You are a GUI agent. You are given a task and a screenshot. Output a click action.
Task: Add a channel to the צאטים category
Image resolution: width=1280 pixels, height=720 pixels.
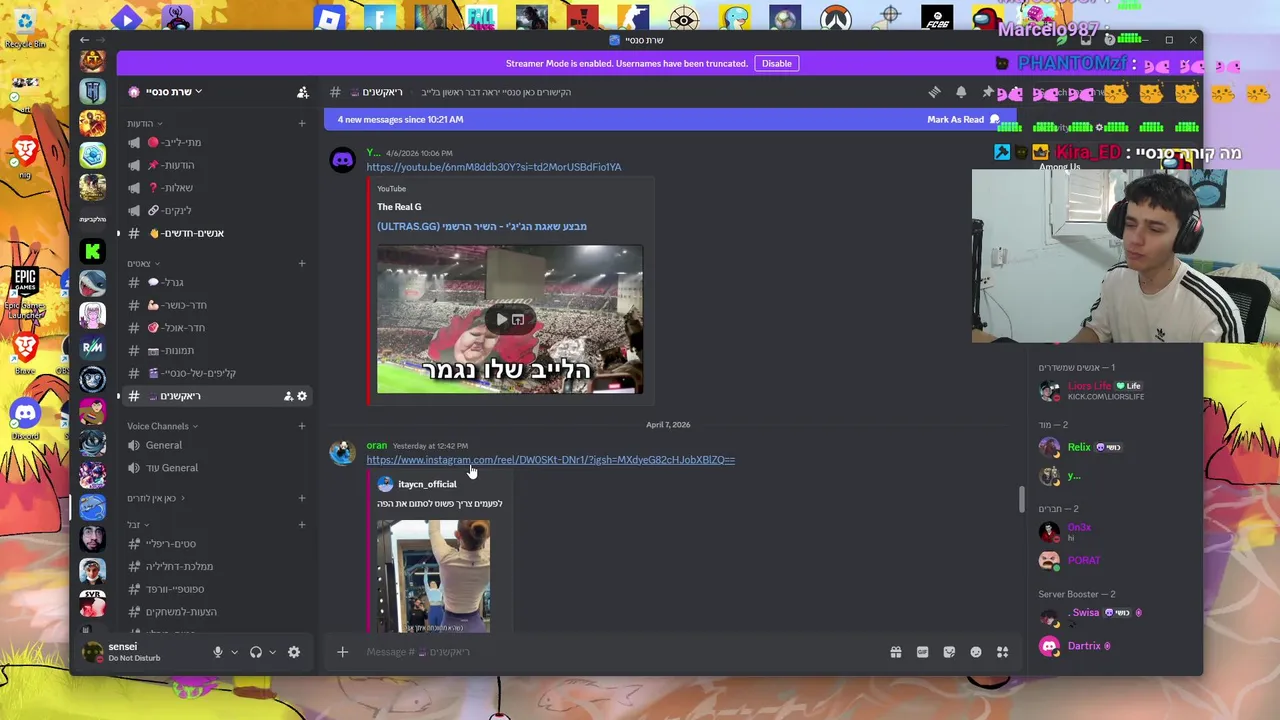(x=302, y=263)
